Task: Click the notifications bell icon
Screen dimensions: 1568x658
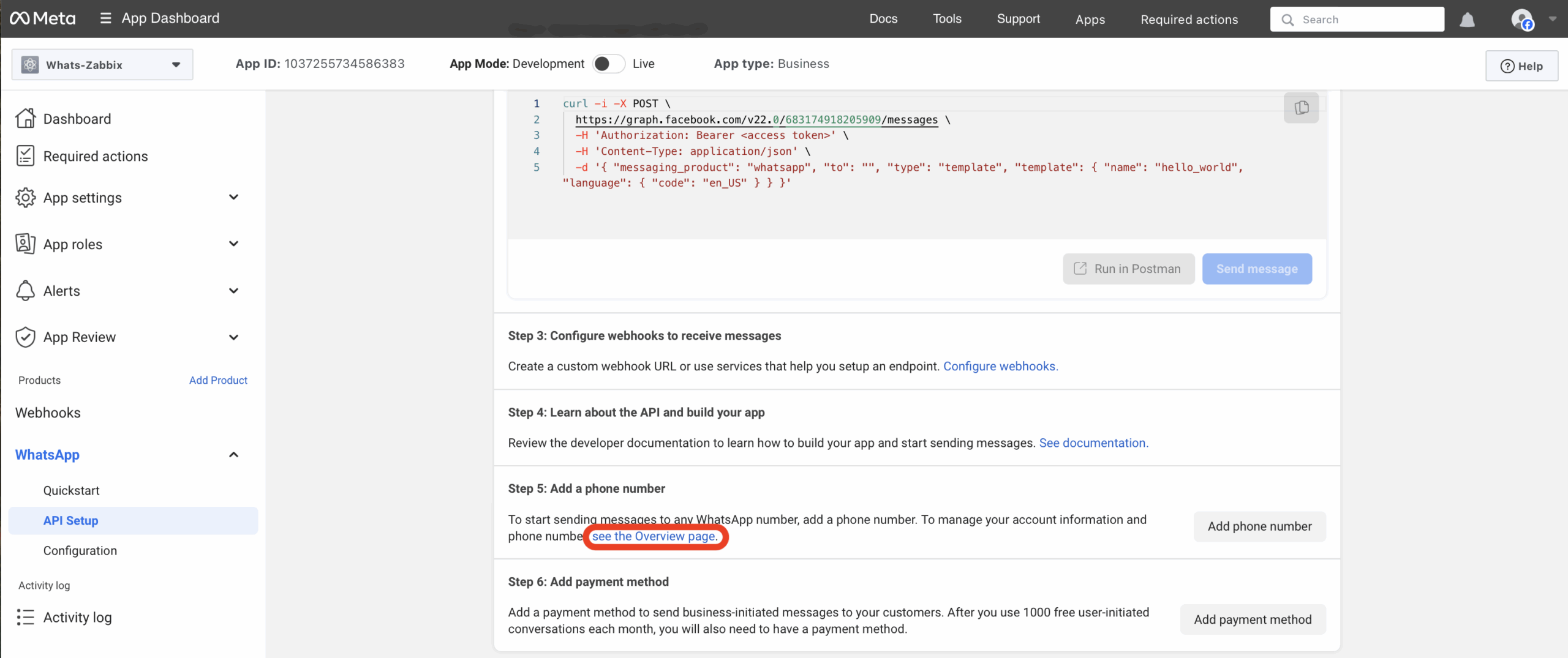Action: [1467, 20]
